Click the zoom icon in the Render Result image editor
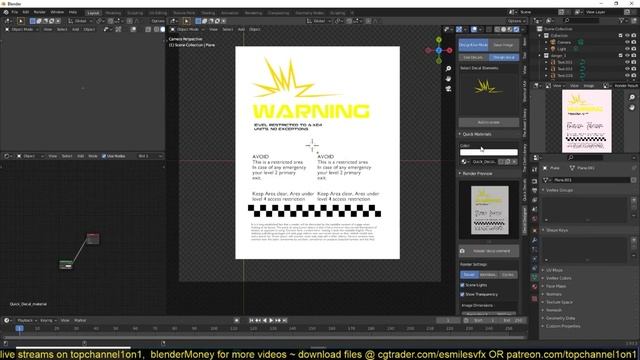The image size is (640, 360). [632, 97]
